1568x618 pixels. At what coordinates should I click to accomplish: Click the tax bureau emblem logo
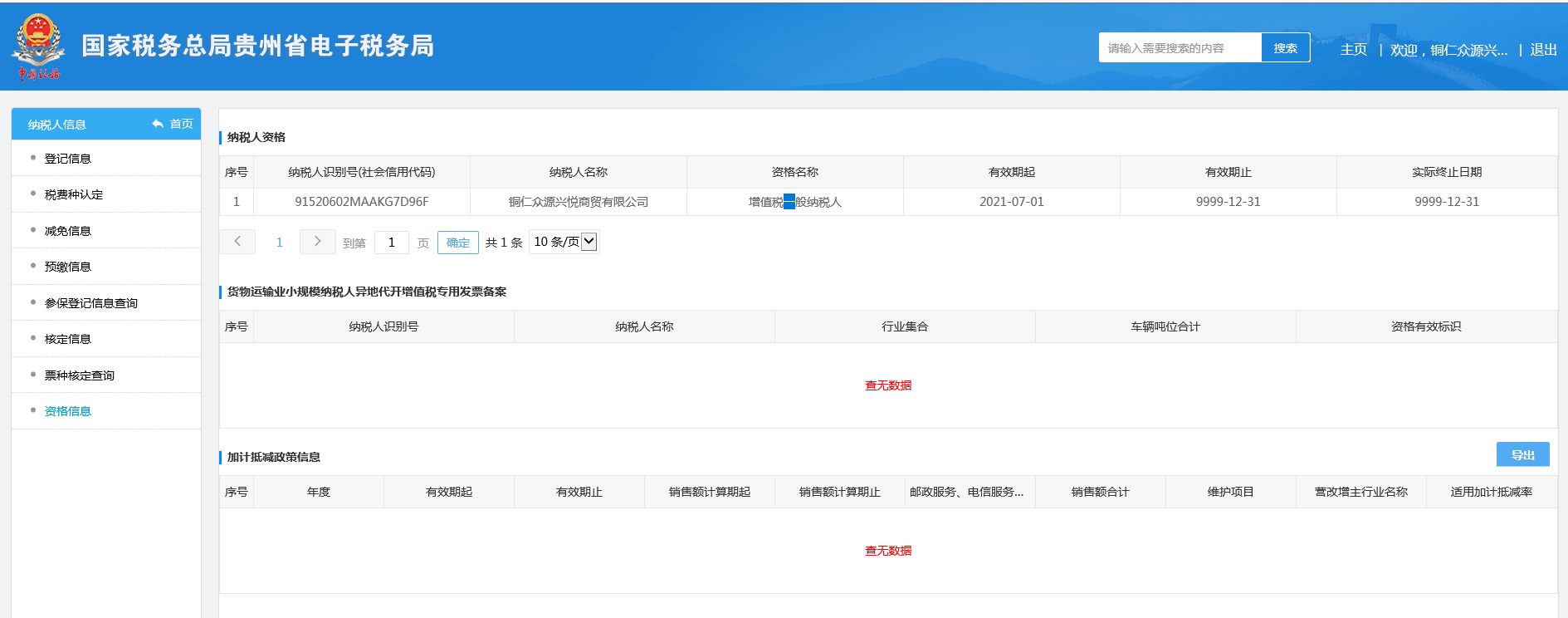click(38, 46)
